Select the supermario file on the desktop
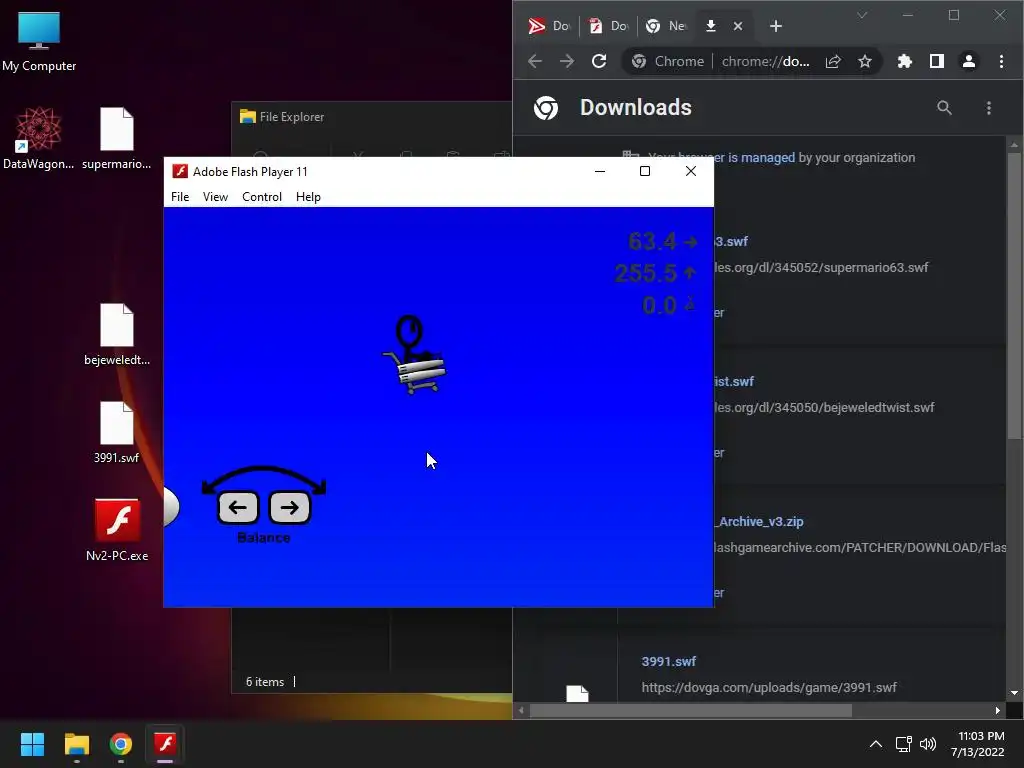 pos(117,138)
